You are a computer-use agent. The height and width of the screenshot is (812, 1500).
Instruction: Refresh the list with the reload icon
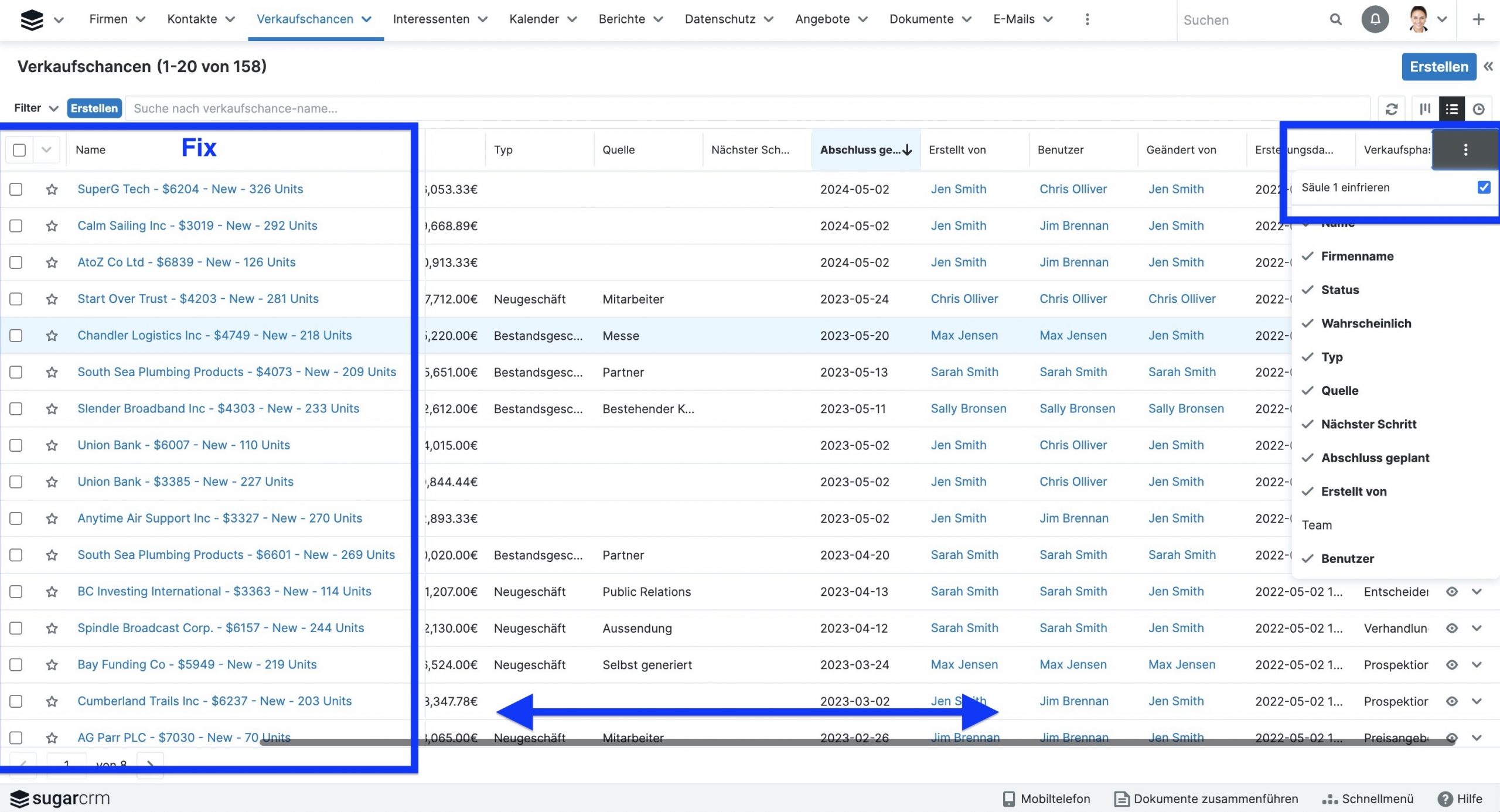point(1391,109)
